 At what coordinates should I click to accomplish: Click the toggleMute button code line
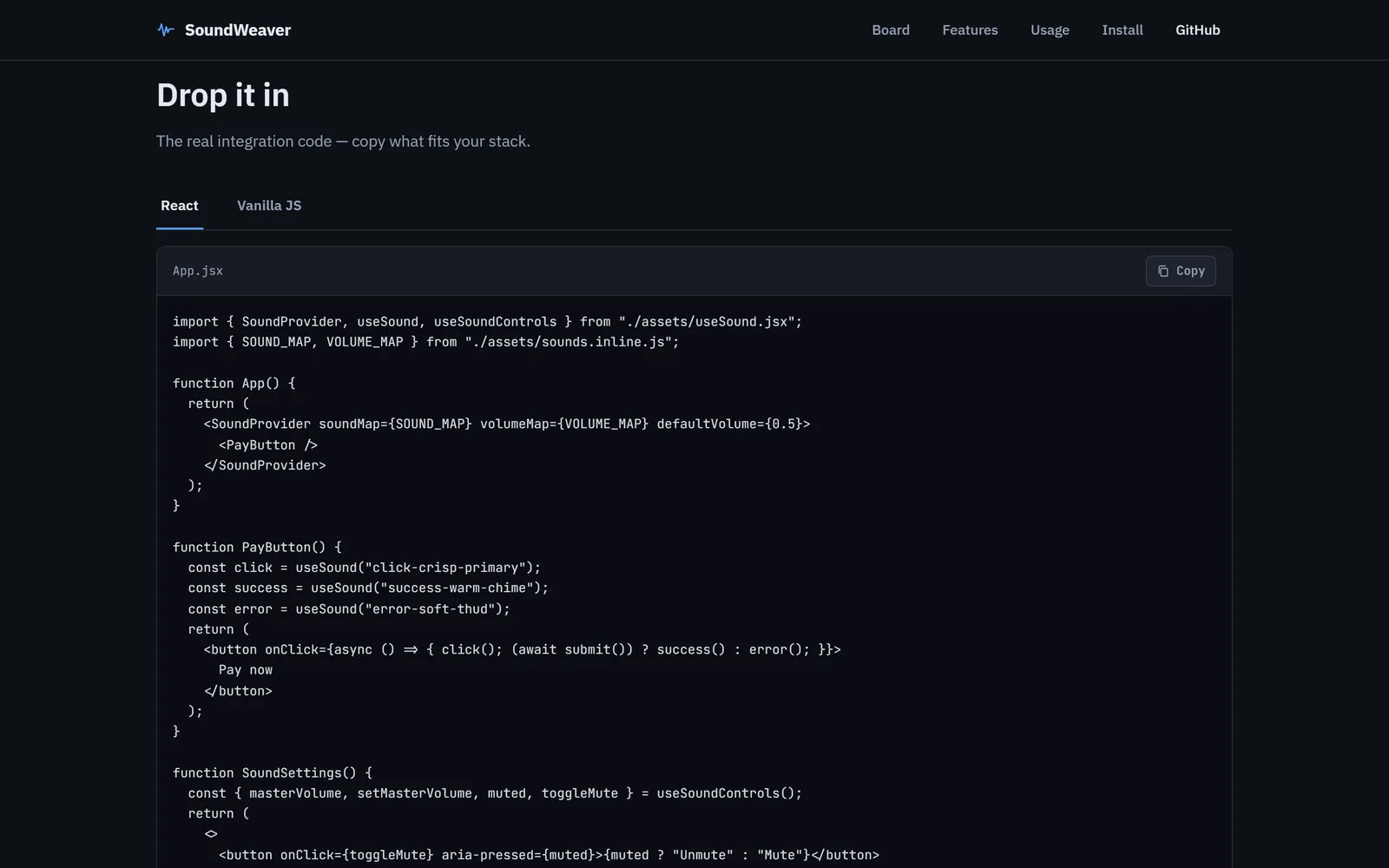coord(549,855)
